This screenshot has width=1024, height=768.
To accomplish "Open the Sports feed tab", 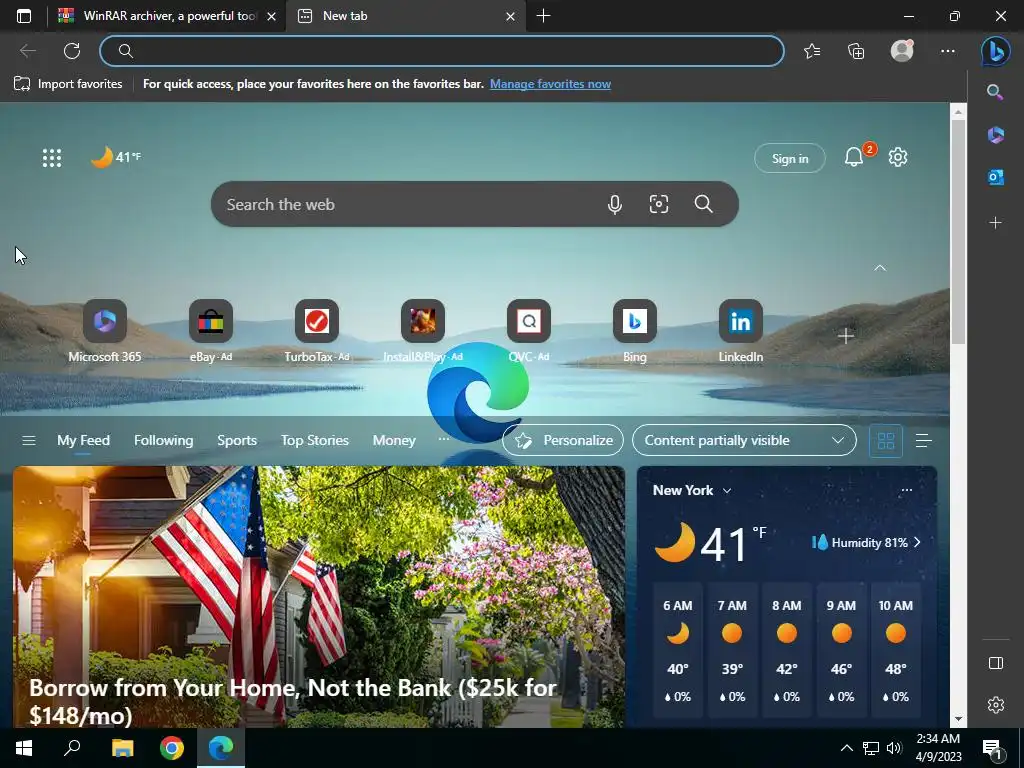I will point(236,441).
